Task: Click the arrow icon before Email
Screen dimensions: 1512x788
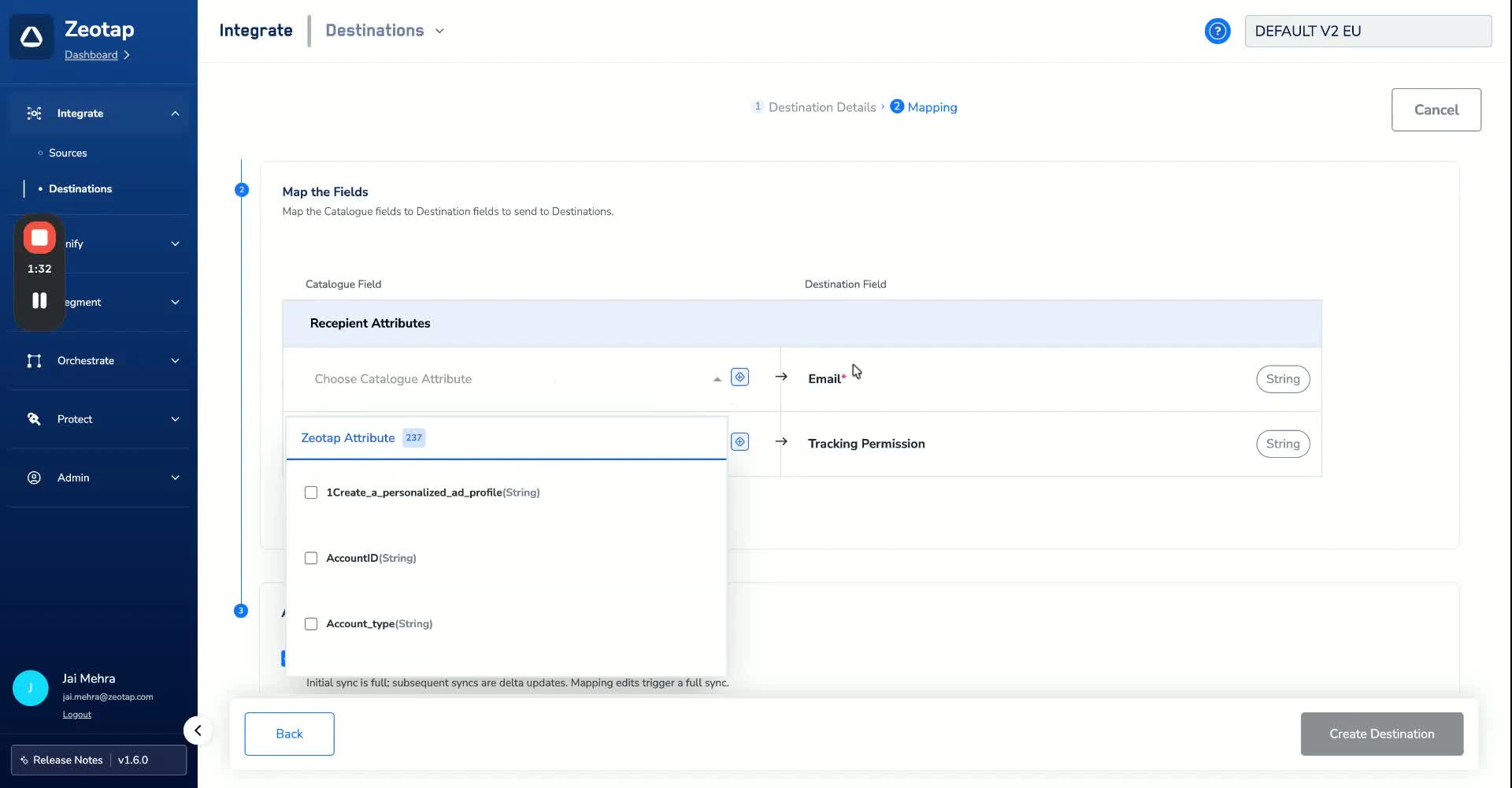Action: (781, 377)
